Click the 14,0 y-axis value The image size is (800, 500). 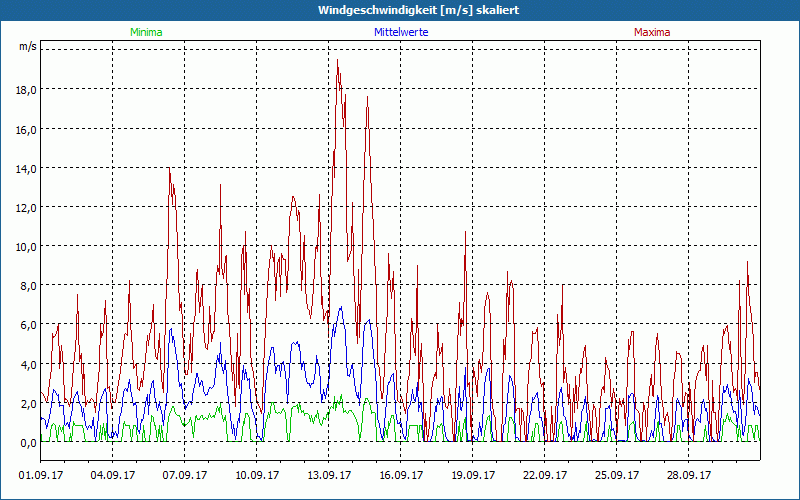click(x=26, y=169)
